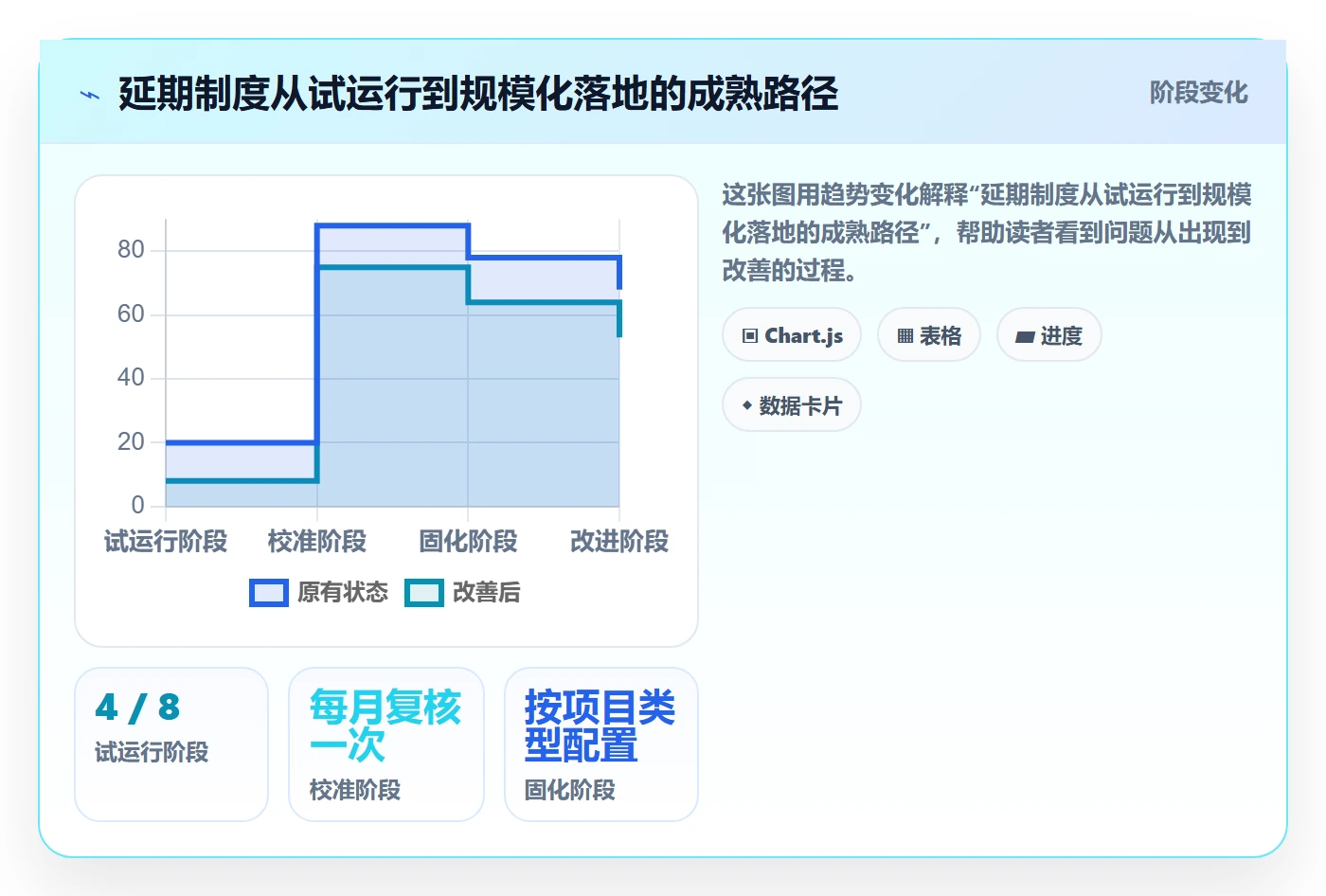This screenshot has height=896, width=1326.
Task: Click the bar icon in 进度 tag
Action: pyautogui.click(x=1025, y=336)
